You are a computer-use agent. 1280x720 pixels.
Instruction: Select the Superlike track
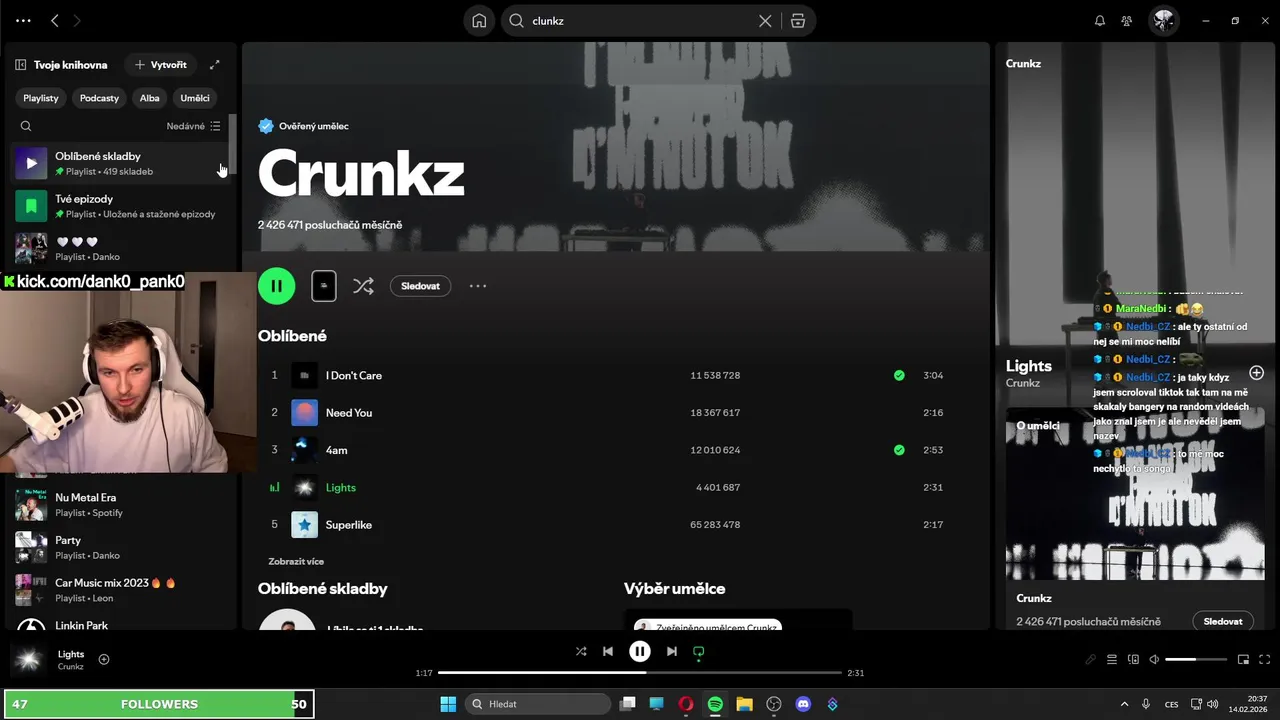click(x=608, y=525)
